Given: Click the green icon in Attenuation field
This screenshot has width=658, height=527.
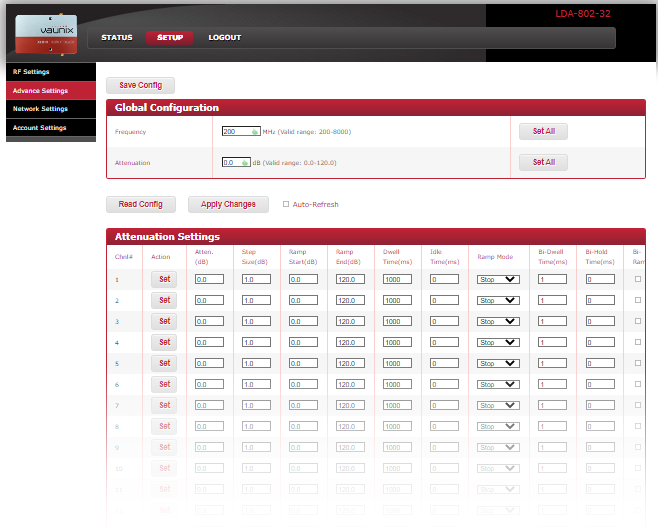Looking at the screenshot, I should (245, 162).
